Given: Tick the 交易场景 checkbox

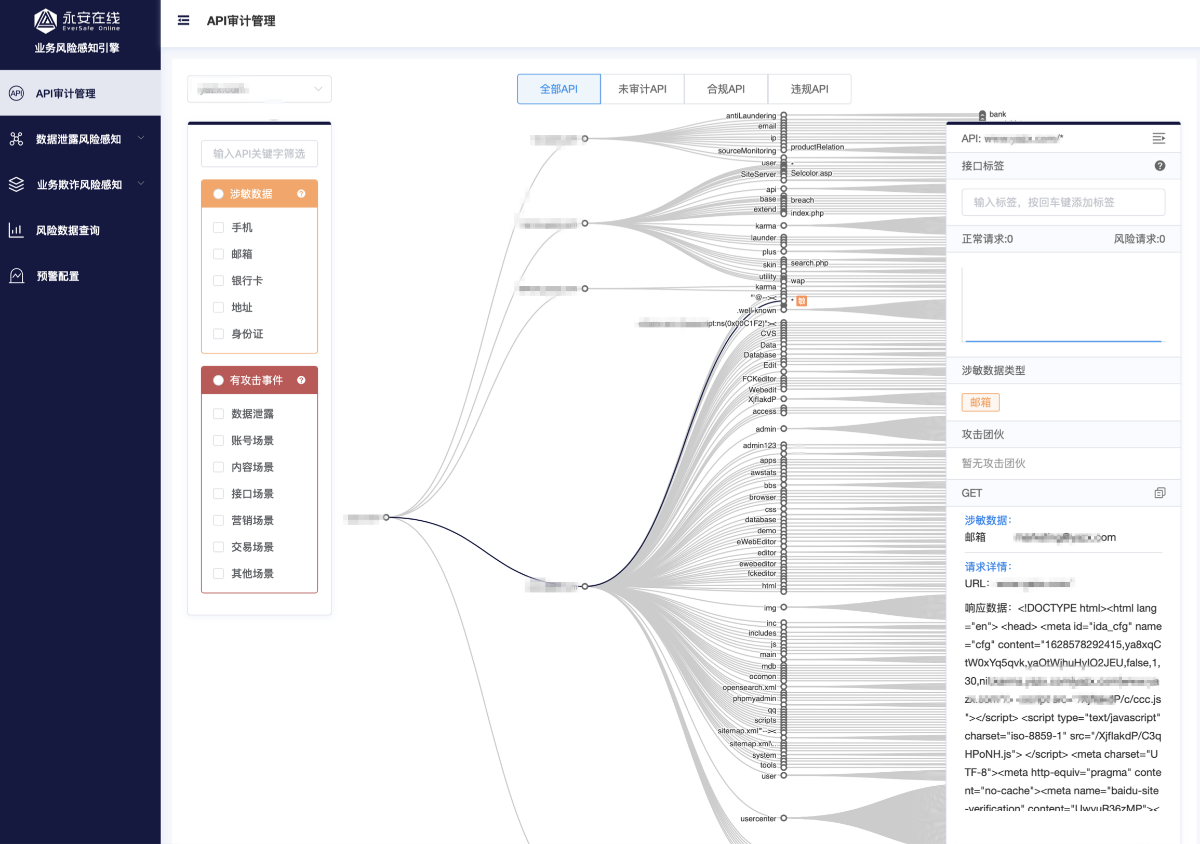Looking at the screenshot, I should point(218,547).
